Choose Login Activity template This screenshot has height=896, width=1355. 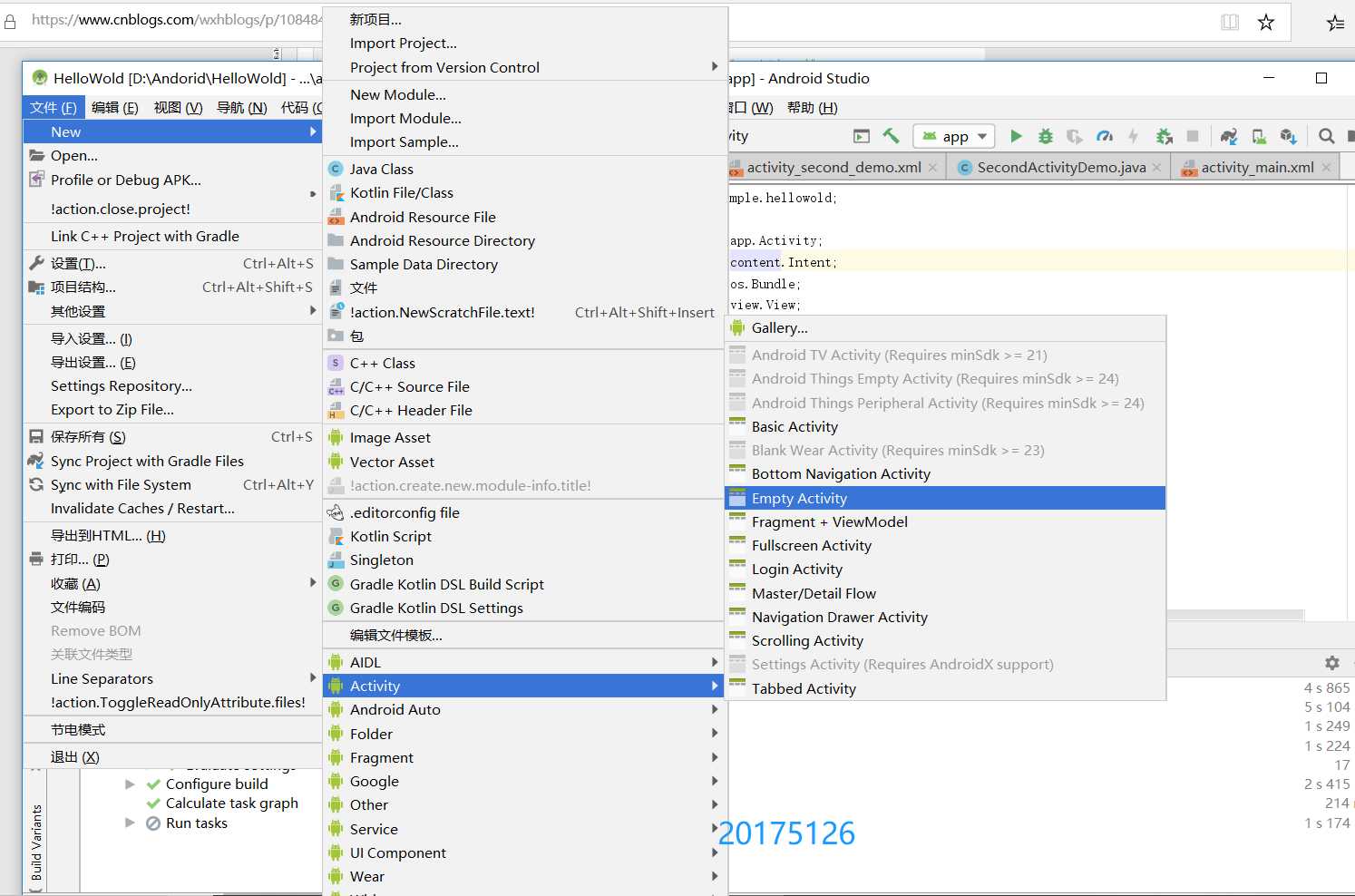coord(945,569)
